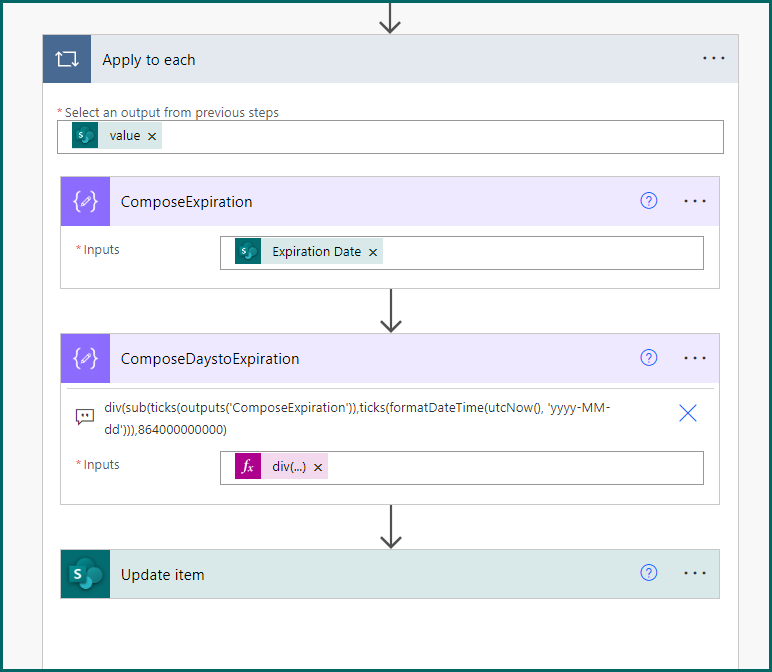
Task: Open Update item ellipsis menu
Action: pos(695,573)
